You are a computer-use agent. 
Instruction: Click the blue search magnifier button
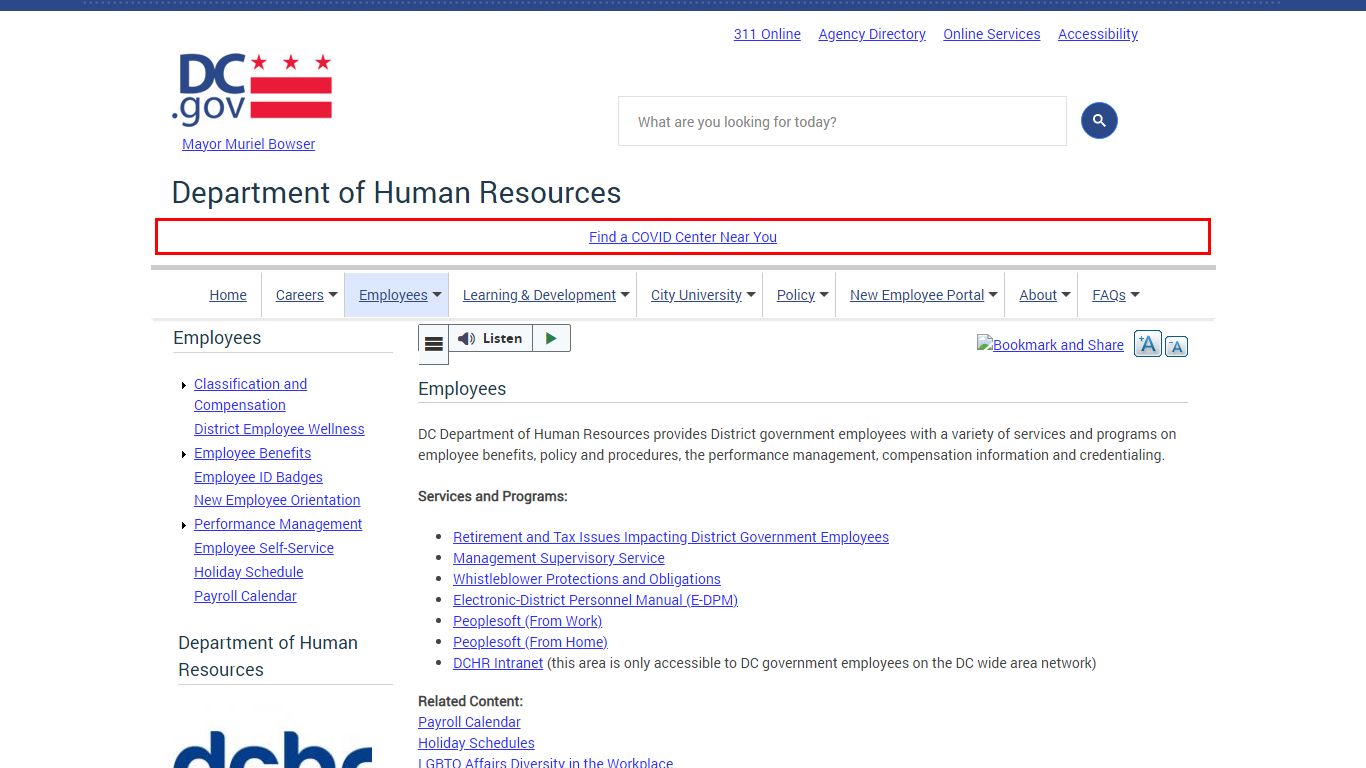1099,121
